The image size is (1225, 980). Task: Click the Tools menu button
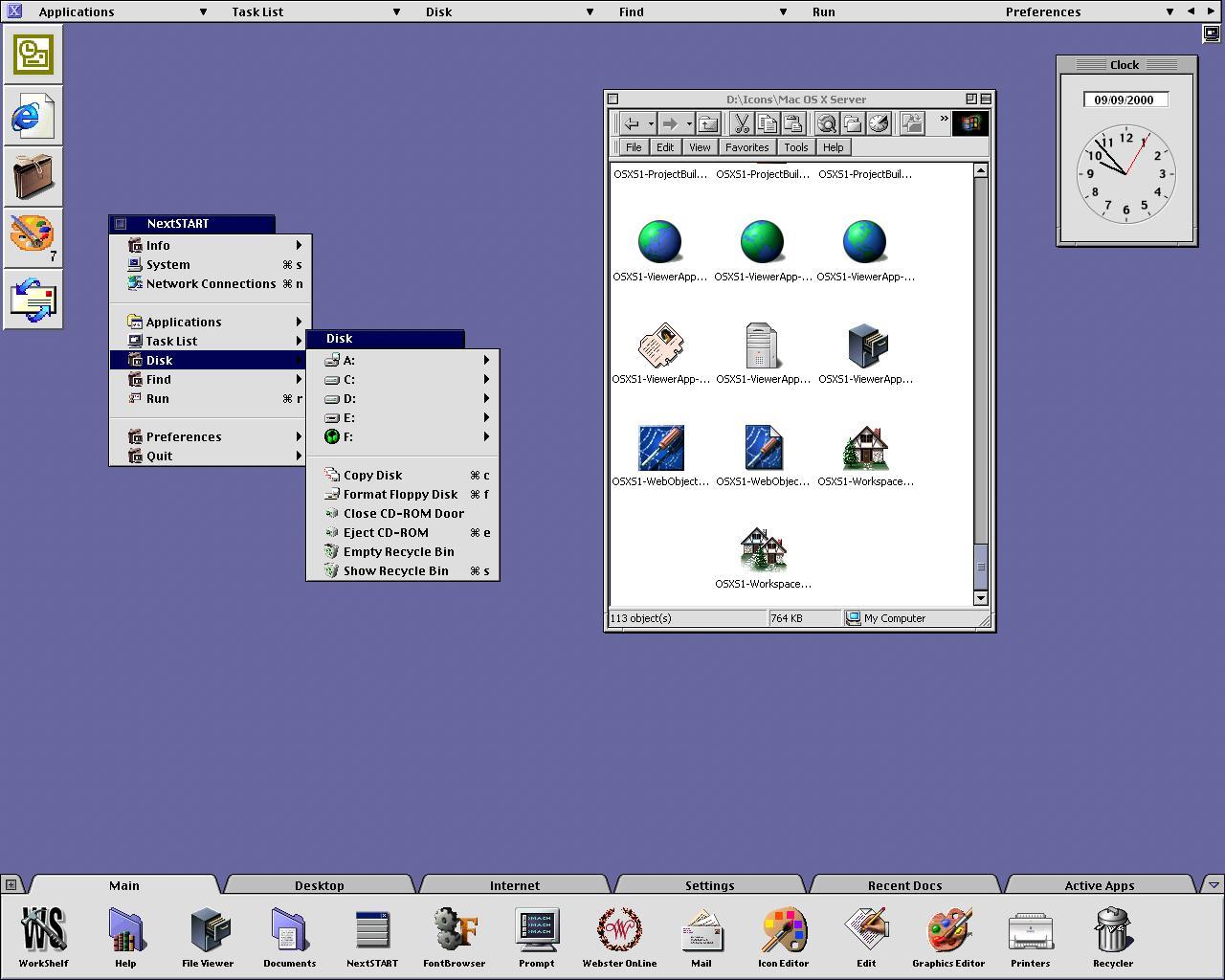795,147
